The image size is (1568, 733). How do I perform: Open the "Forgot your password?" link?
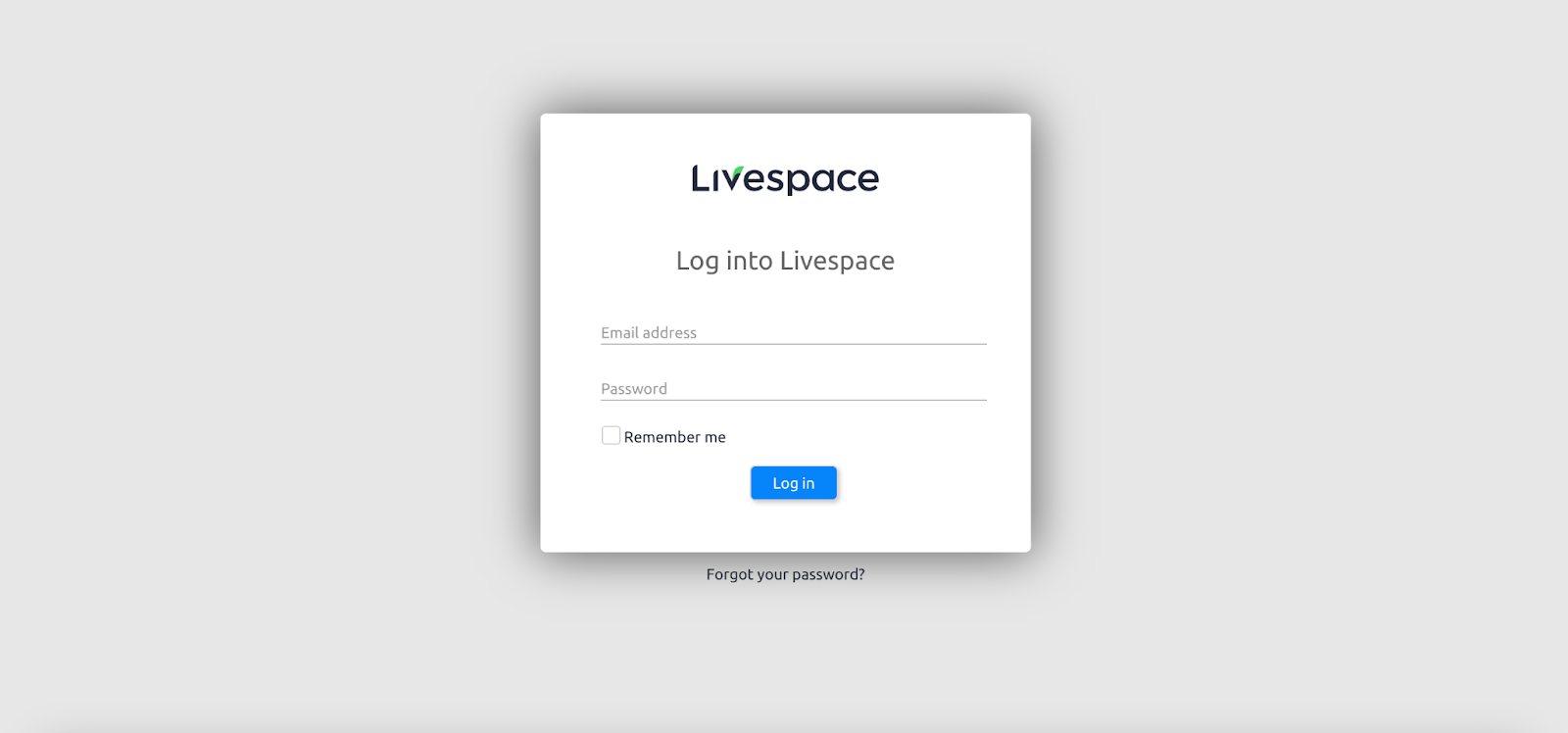coord(785,574)
